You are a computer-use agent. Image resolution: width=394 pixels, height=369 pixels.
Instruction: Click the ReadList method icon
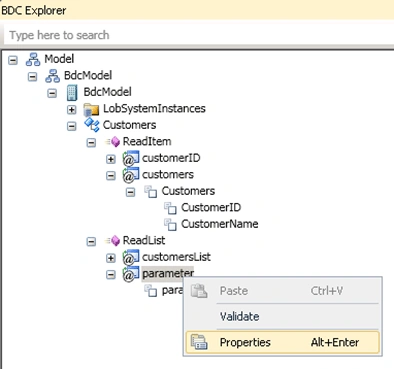coord(112,241)
